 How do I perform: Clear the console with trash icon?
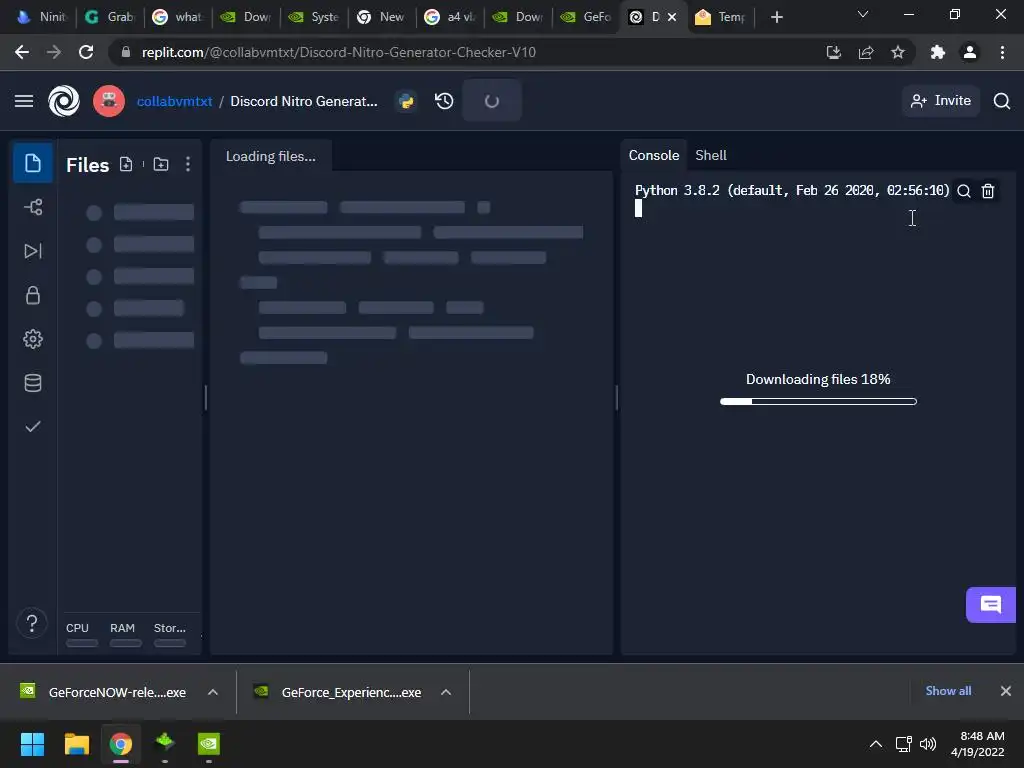coord(988,191)
